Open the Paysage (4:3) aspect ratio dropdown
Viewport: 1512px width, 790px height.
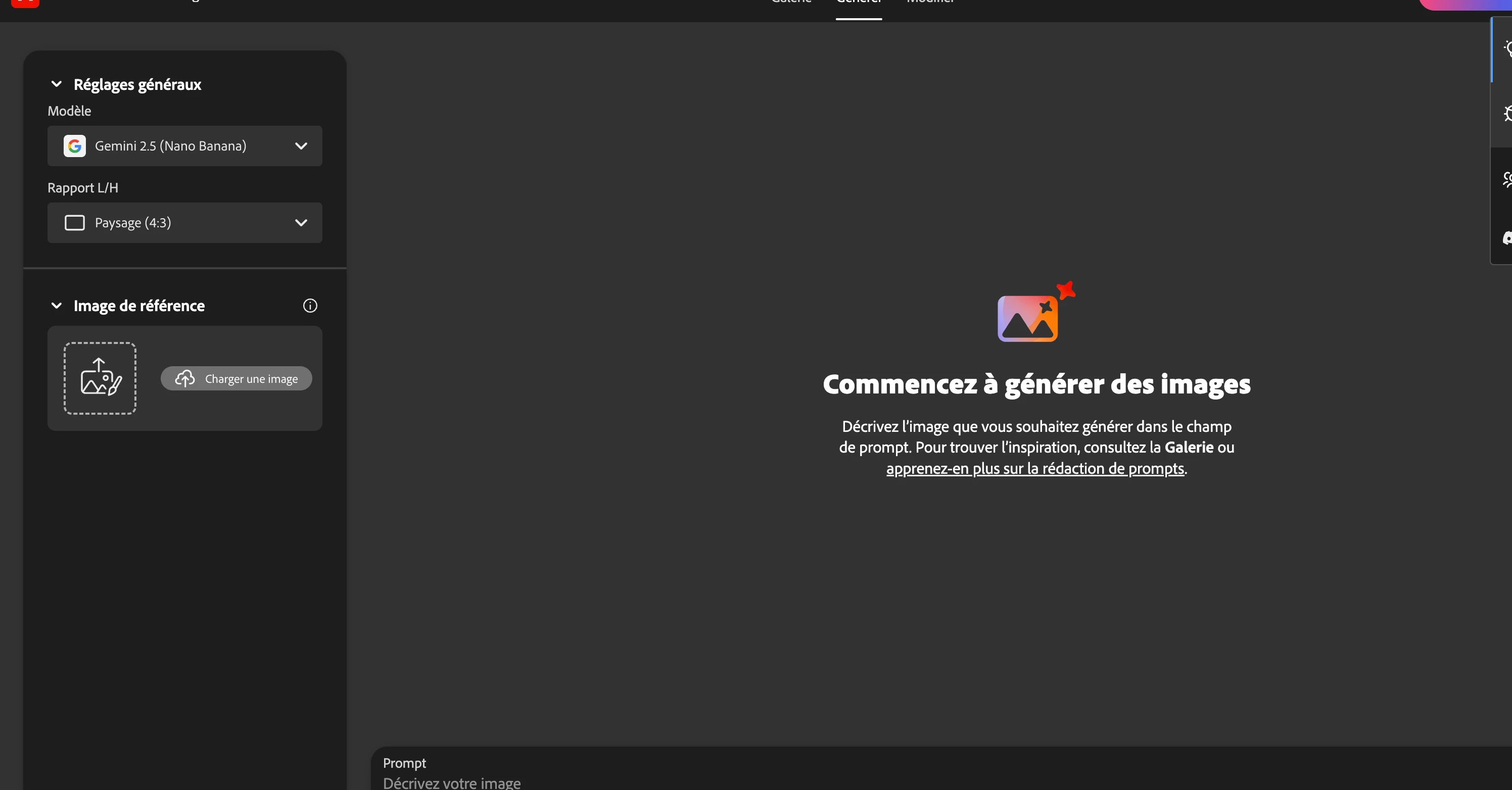coord(184,223)
